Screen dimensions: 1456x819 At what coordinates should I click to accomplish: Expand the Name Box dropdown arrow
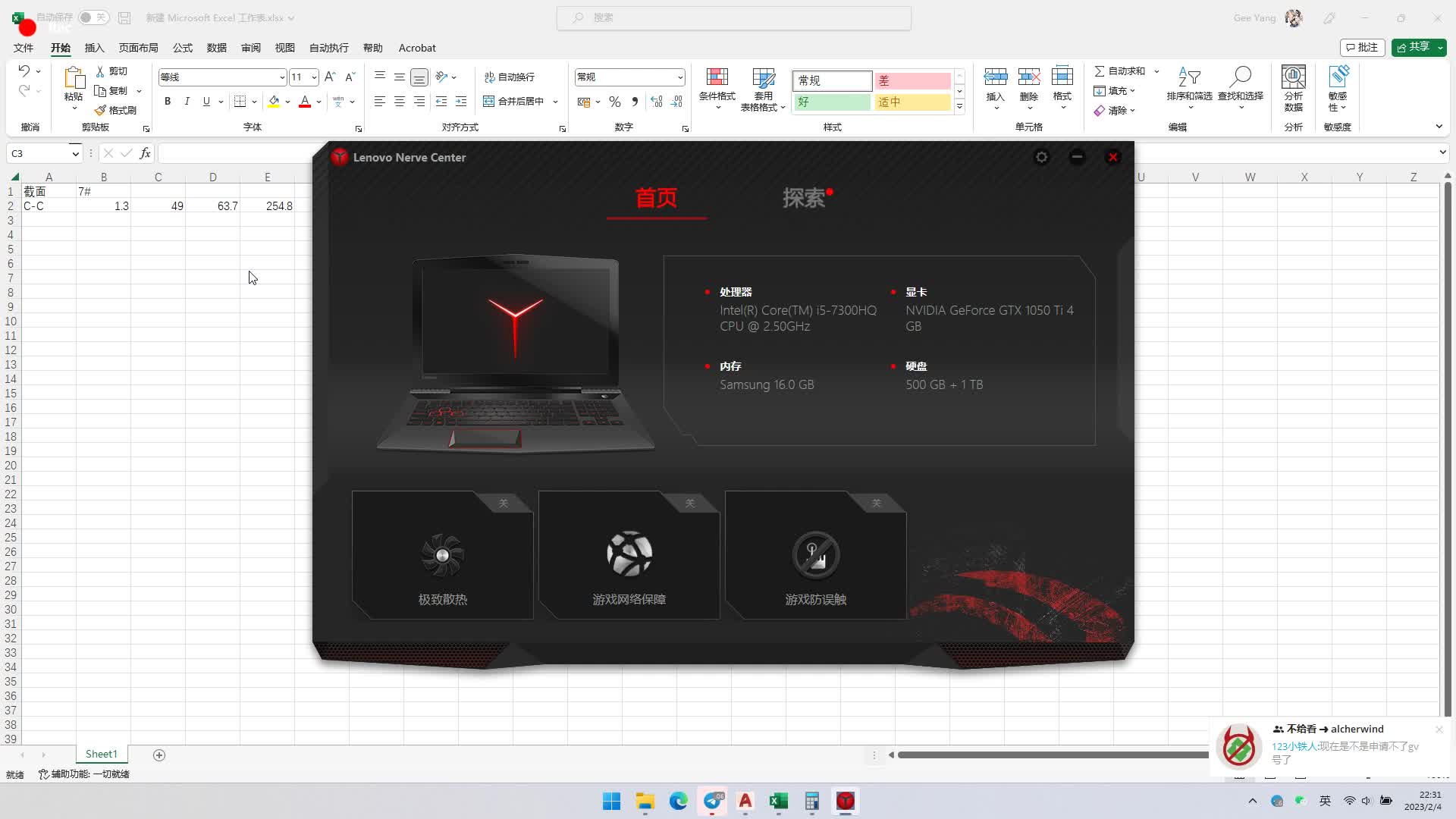75,154
